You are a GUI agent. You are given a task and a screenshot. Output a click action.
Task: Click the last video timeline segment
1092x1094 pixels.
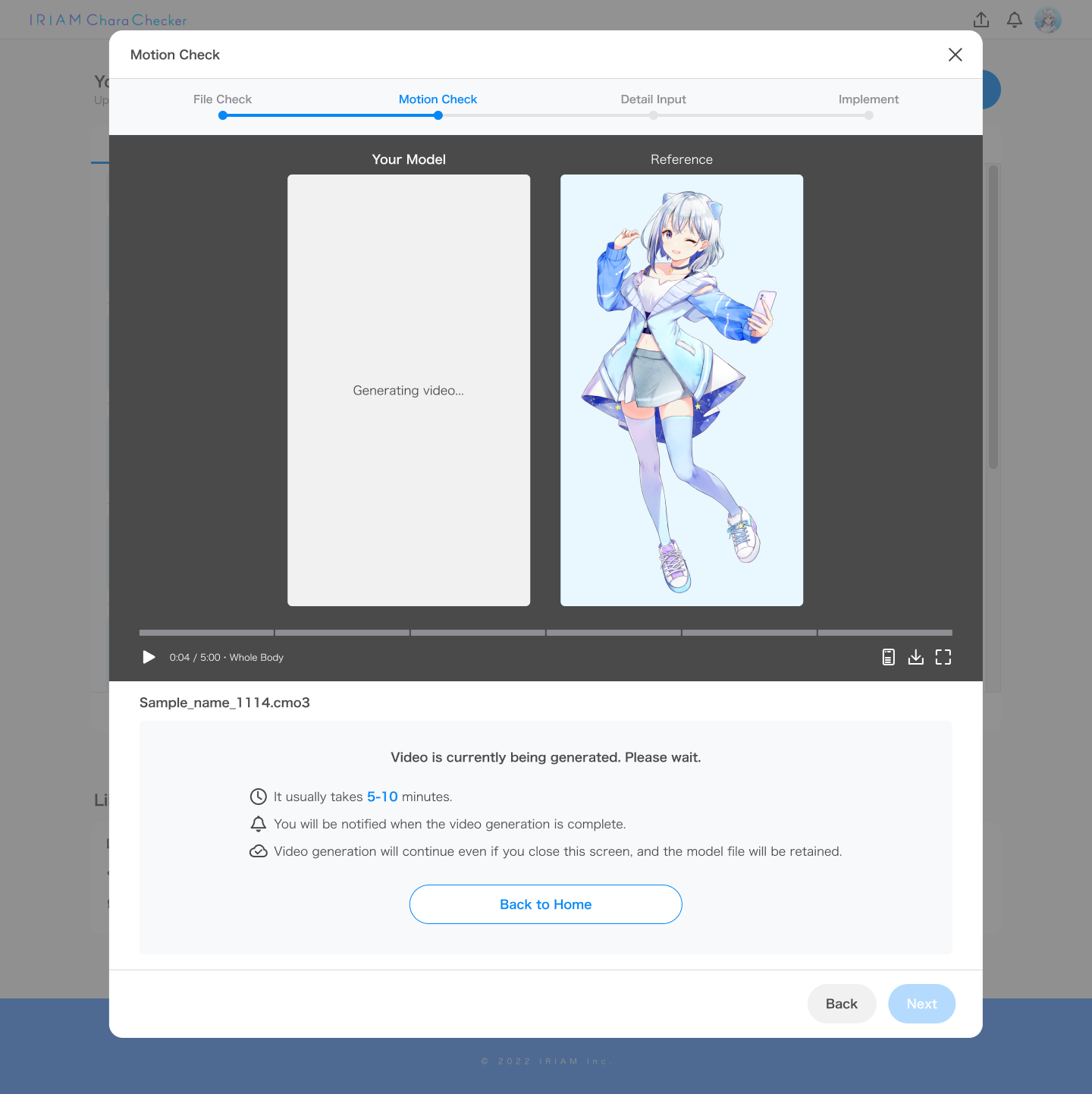pyautogui.click(x=885, y=633)
